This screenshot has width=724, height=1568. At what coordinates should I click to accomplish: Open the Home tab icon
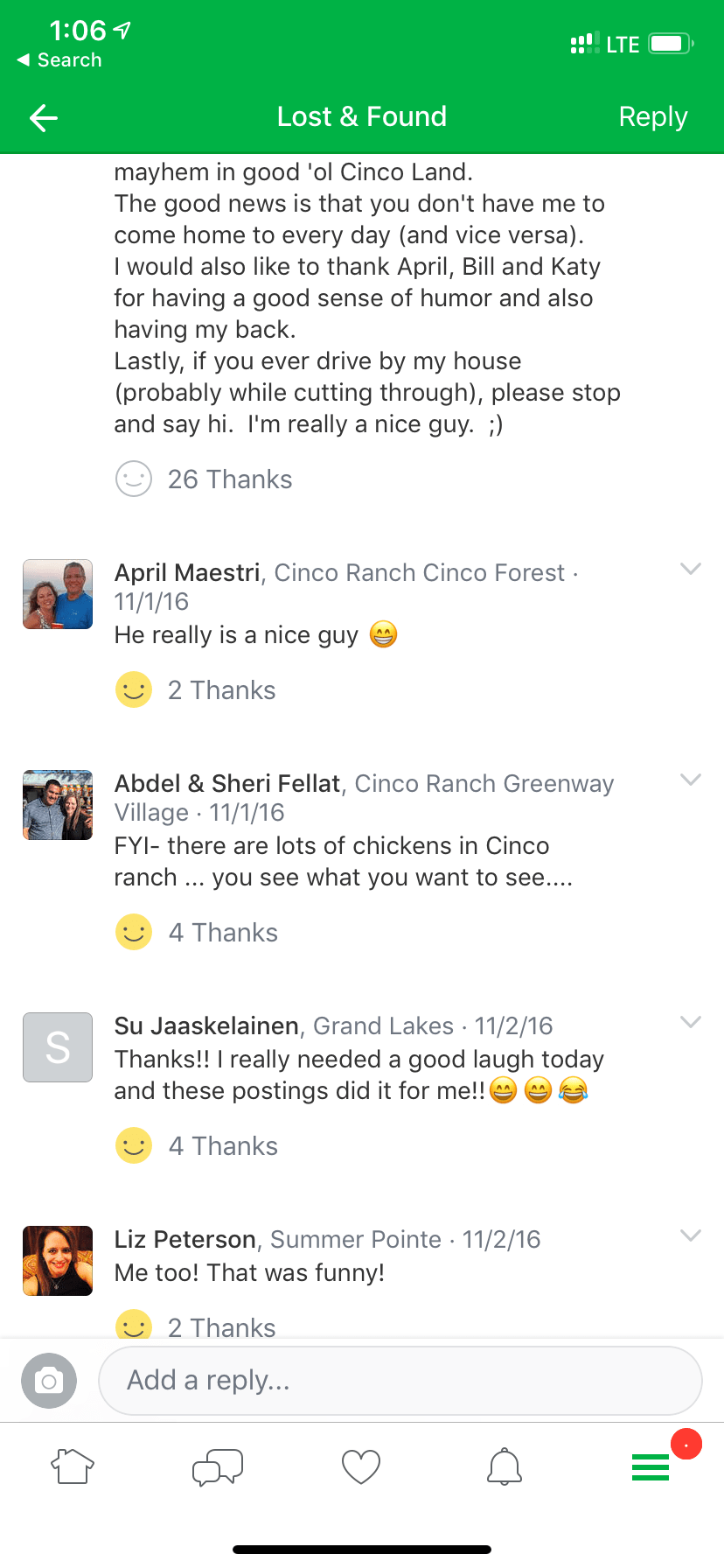click(73, 1466)
